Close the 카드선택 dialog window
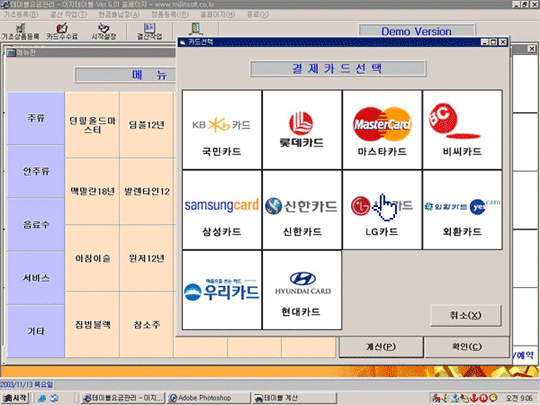Viewport: 540px width, 405px height. tap(503, 42)
